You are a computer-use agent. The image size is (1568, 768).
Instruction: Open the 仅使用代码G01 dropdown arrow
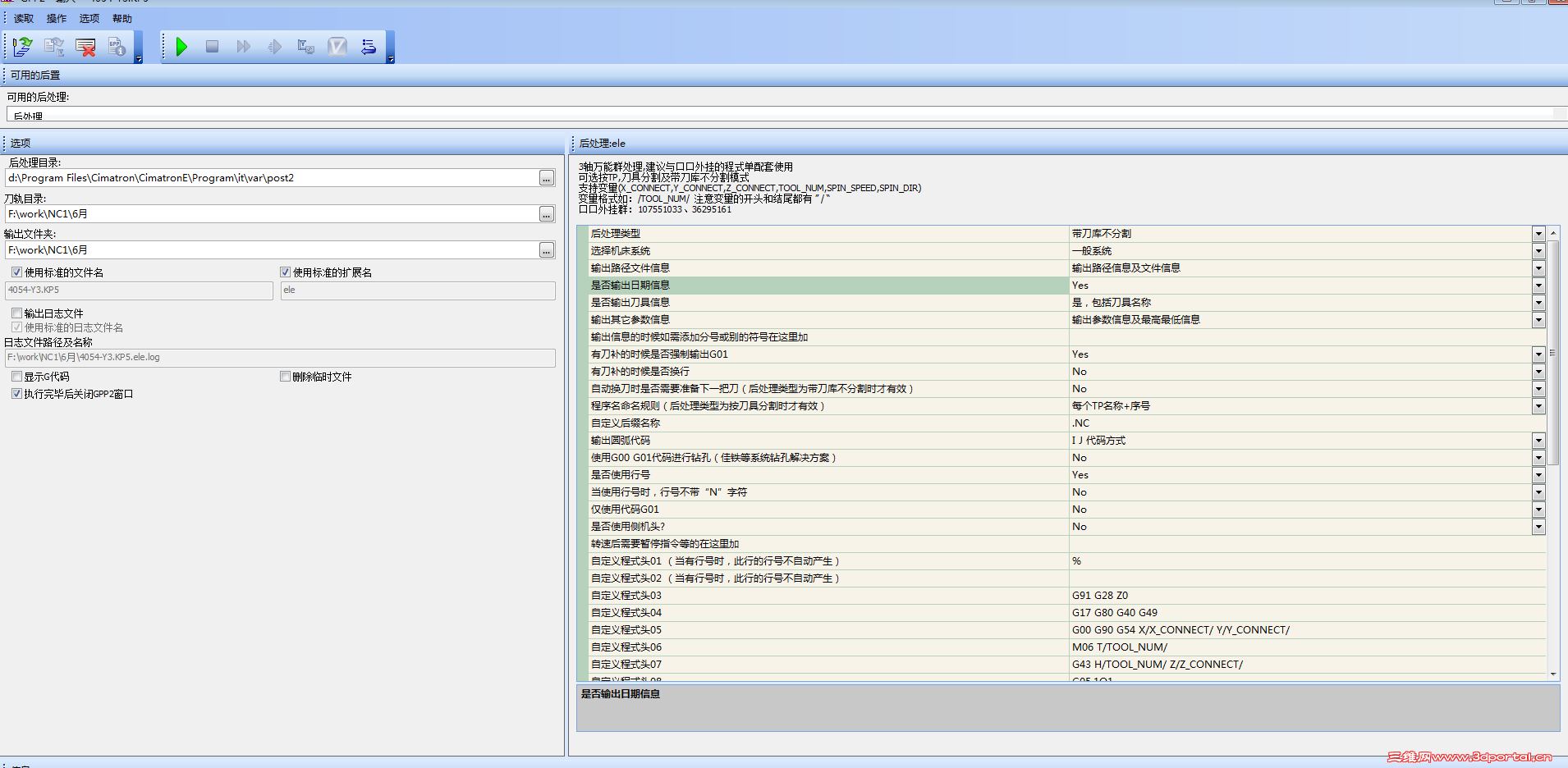(x=1538, y=510)
